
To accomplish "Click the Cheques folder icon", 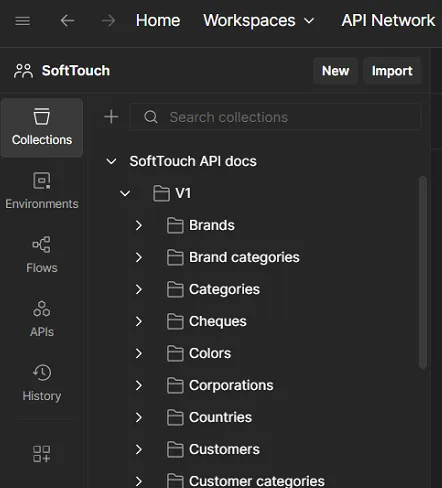I will click(x=175, y=321).
